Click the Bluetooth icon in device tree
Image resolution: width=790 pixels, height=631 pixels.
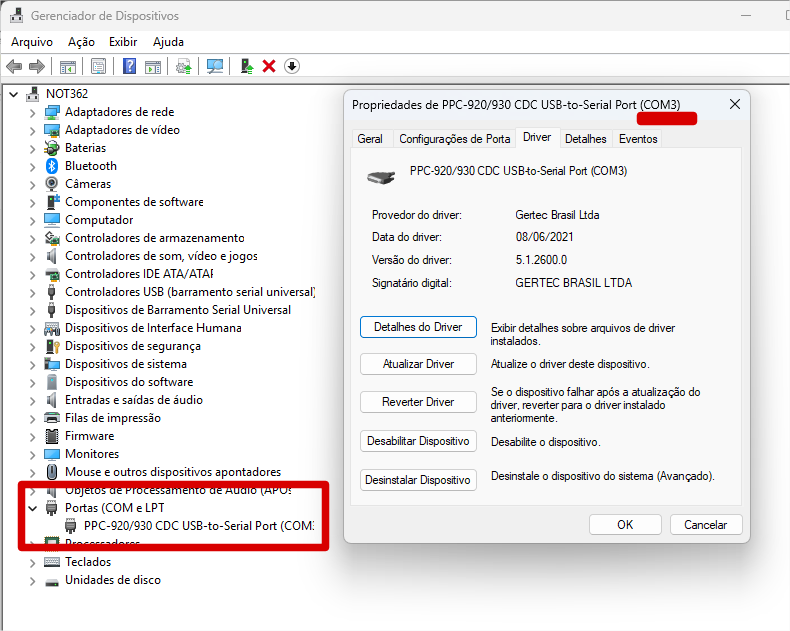[53, 166]
